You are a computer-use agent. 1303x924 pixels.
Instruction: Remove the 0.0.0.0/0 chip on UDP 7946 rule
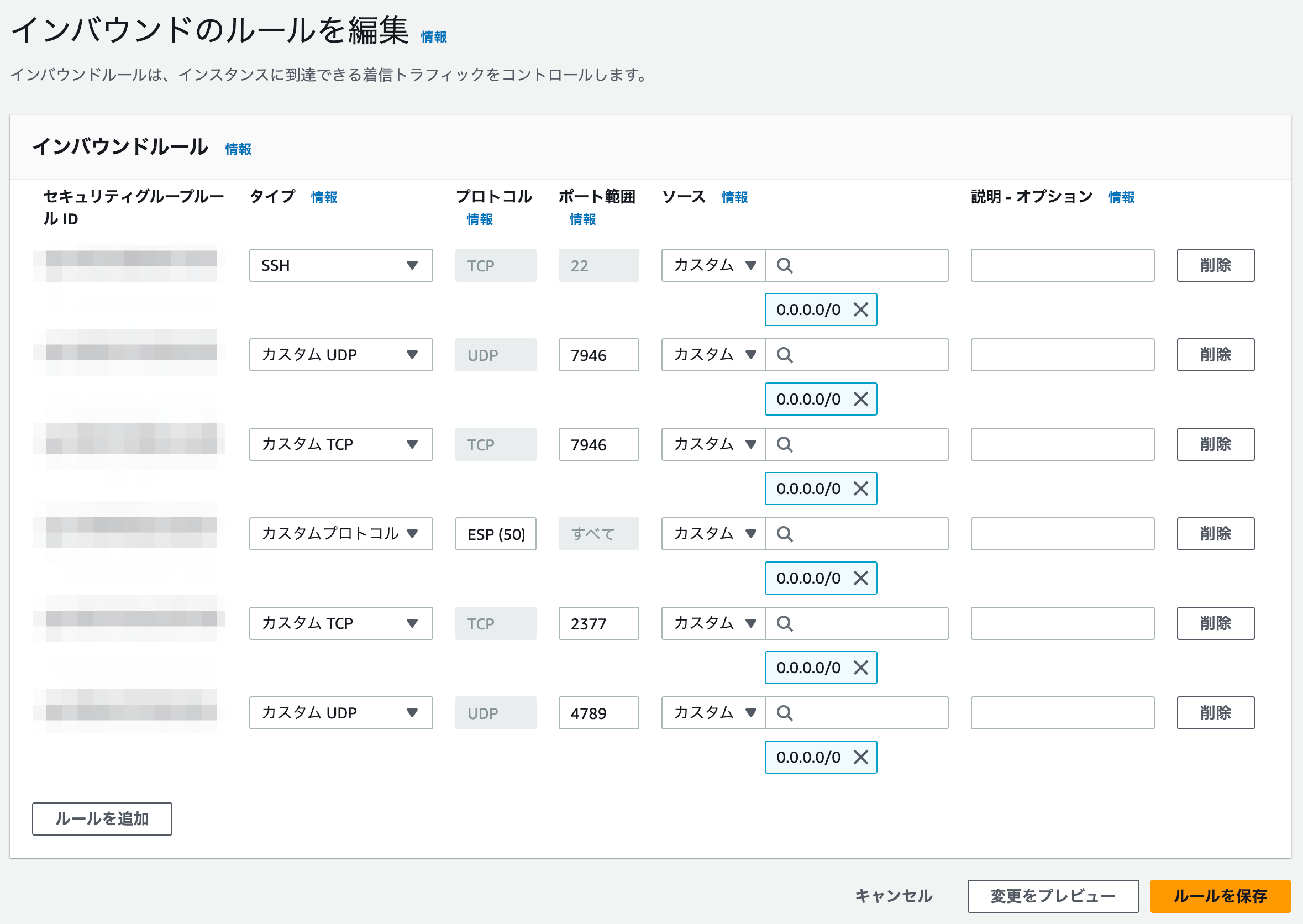(860, 399)
